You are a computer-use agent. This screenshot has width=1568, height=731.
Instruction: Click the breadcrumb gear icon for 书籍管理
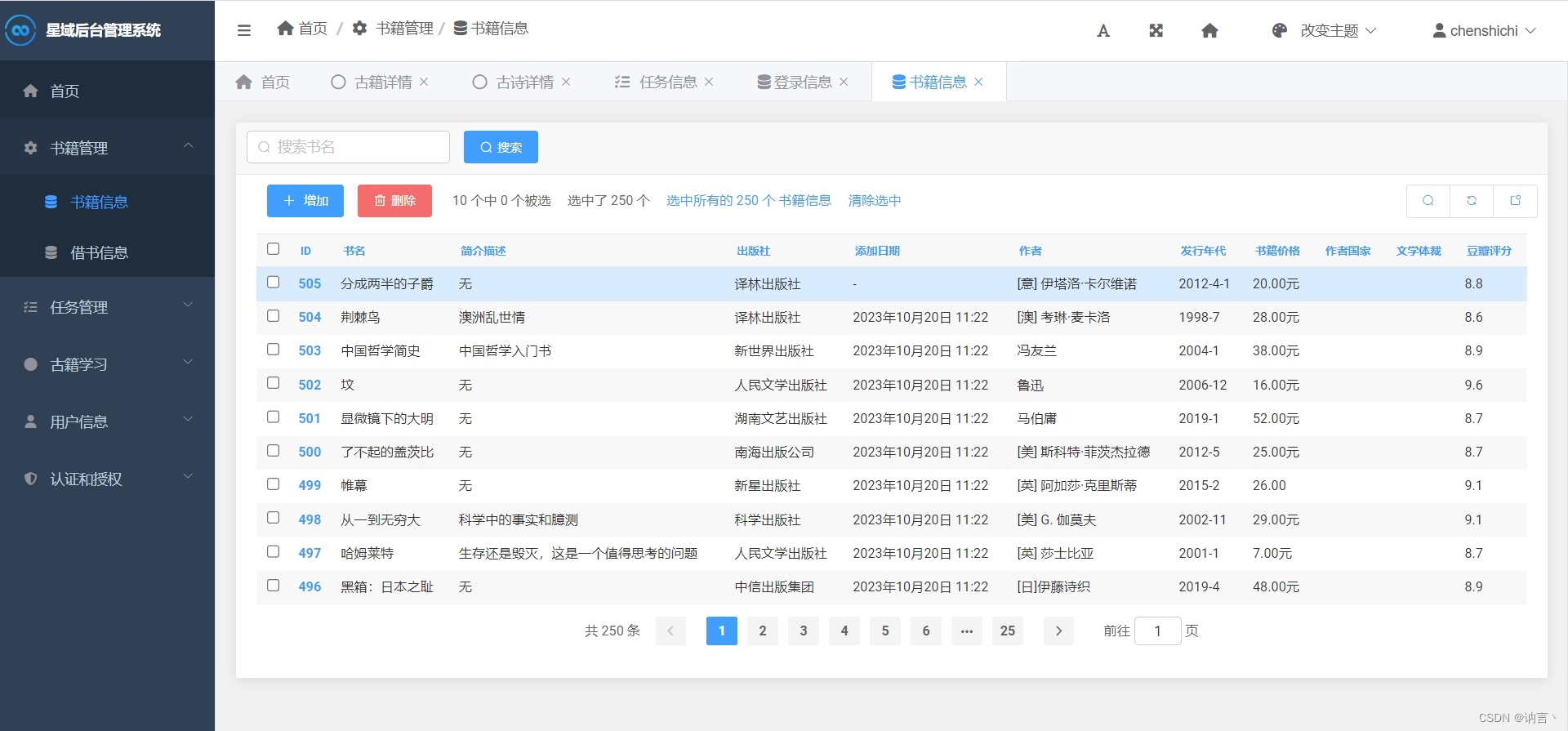tap(359, 29)
